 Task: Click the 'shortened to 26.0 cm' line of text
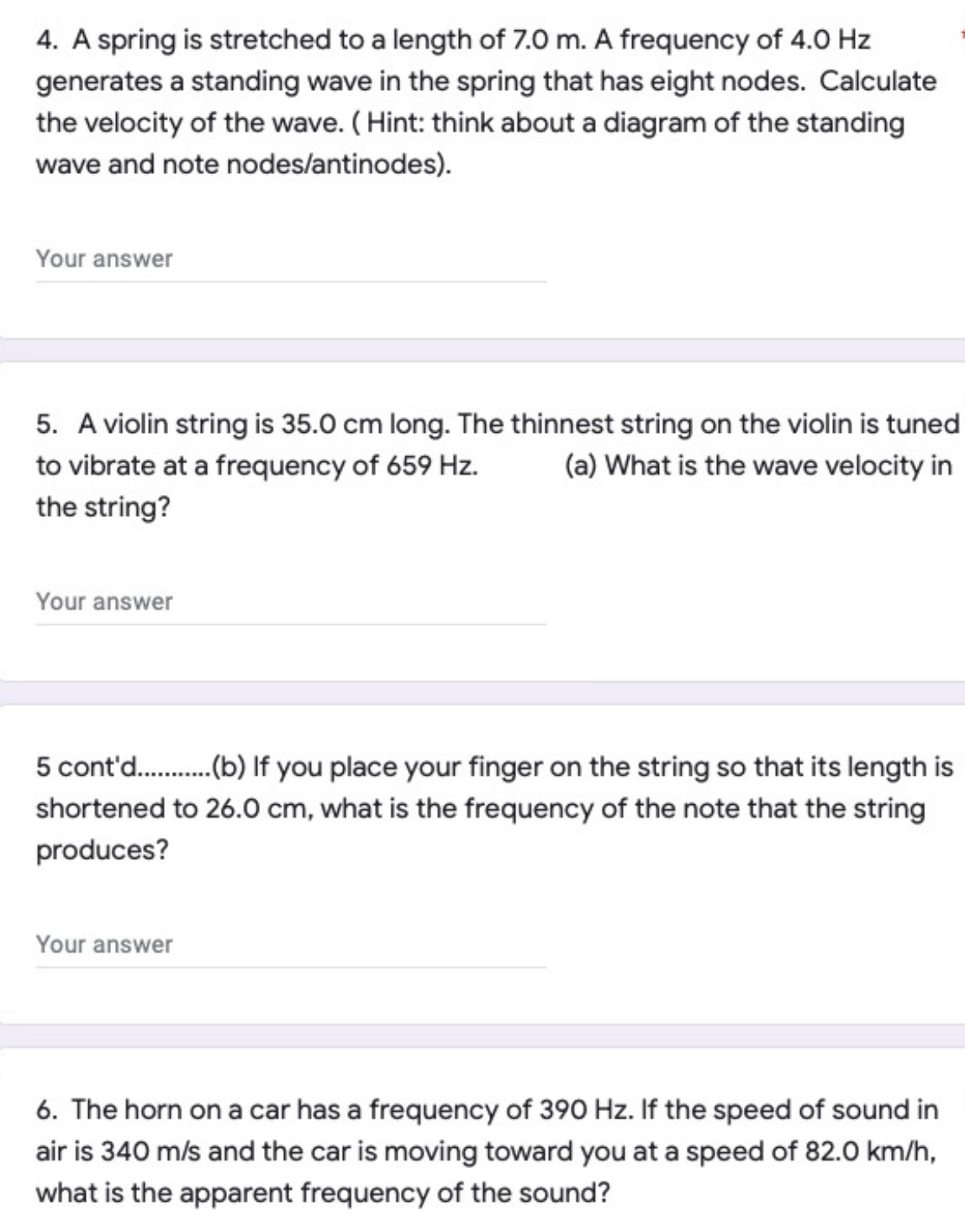479,808
